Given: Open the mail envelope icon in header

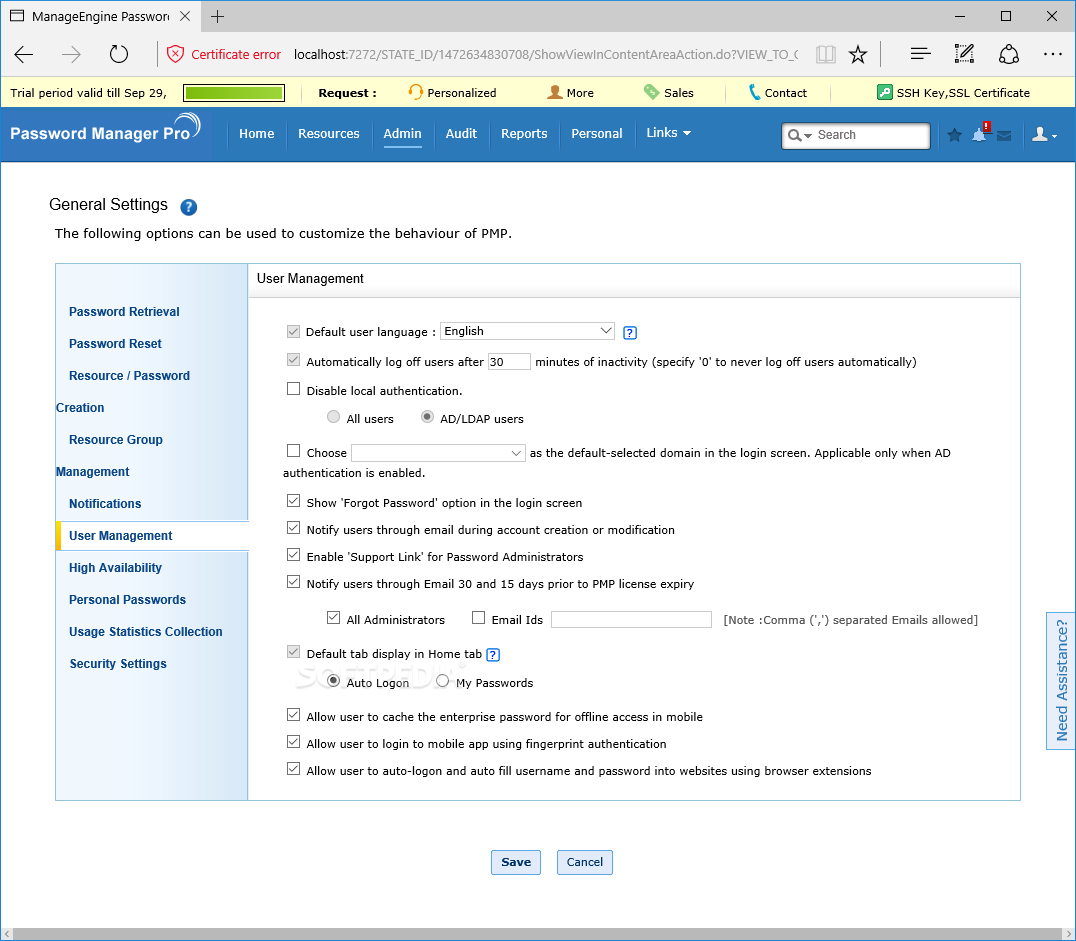Looking at the screenshot, I should coord(1004,135).
